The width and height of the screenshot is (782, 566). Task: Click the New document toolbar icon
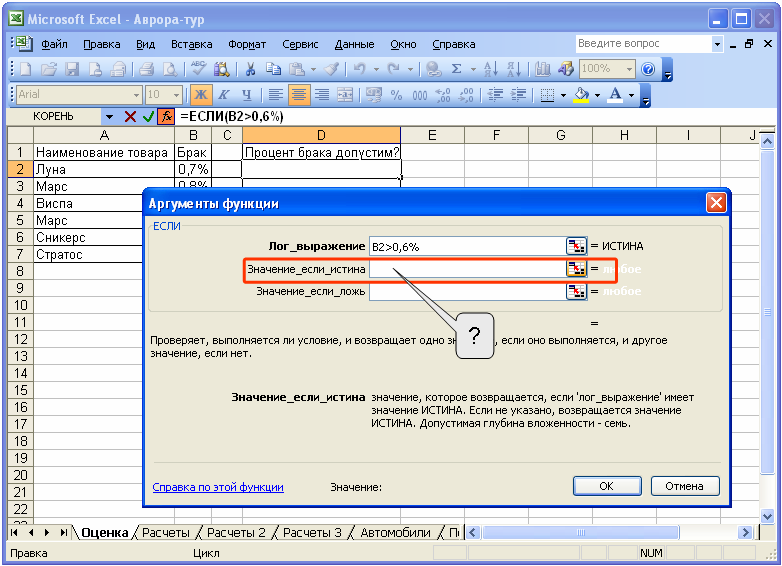click(25, 69)
